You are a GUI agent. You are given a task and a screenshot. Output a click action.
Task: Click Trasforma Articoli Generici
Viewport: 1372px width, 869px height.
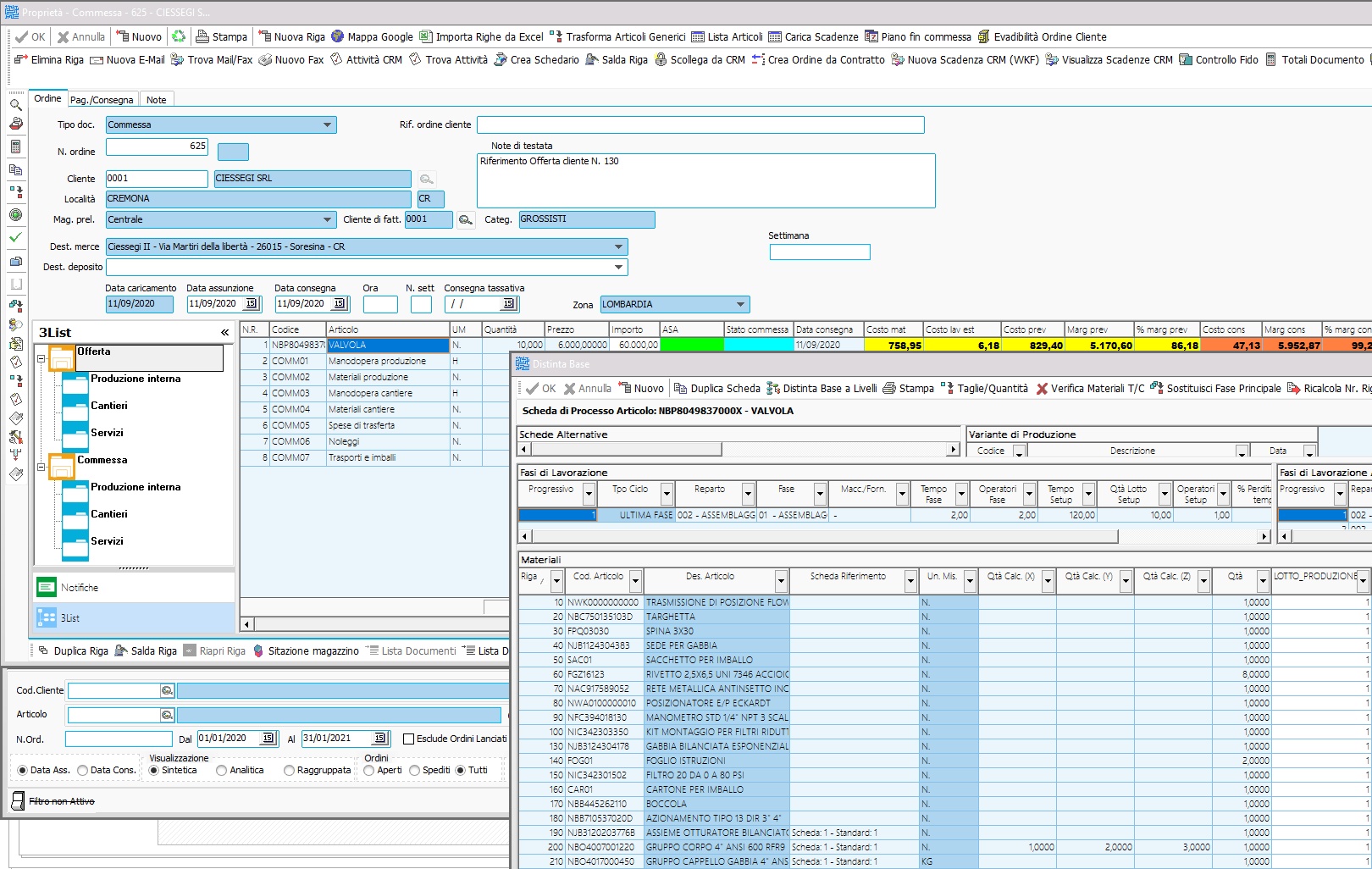click(617, 36)
